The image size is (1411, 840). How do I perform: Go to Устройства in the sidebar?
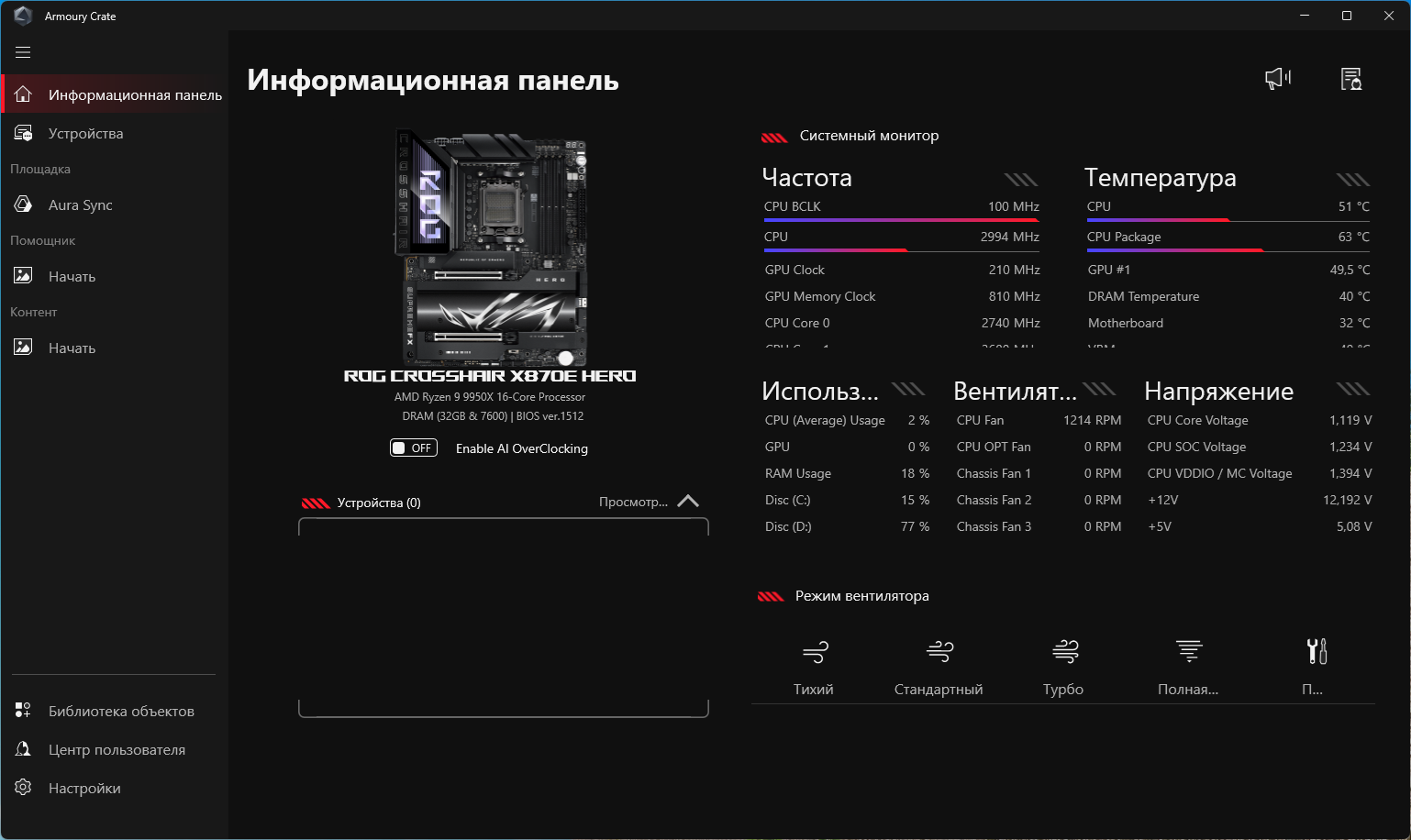point(114,133)
